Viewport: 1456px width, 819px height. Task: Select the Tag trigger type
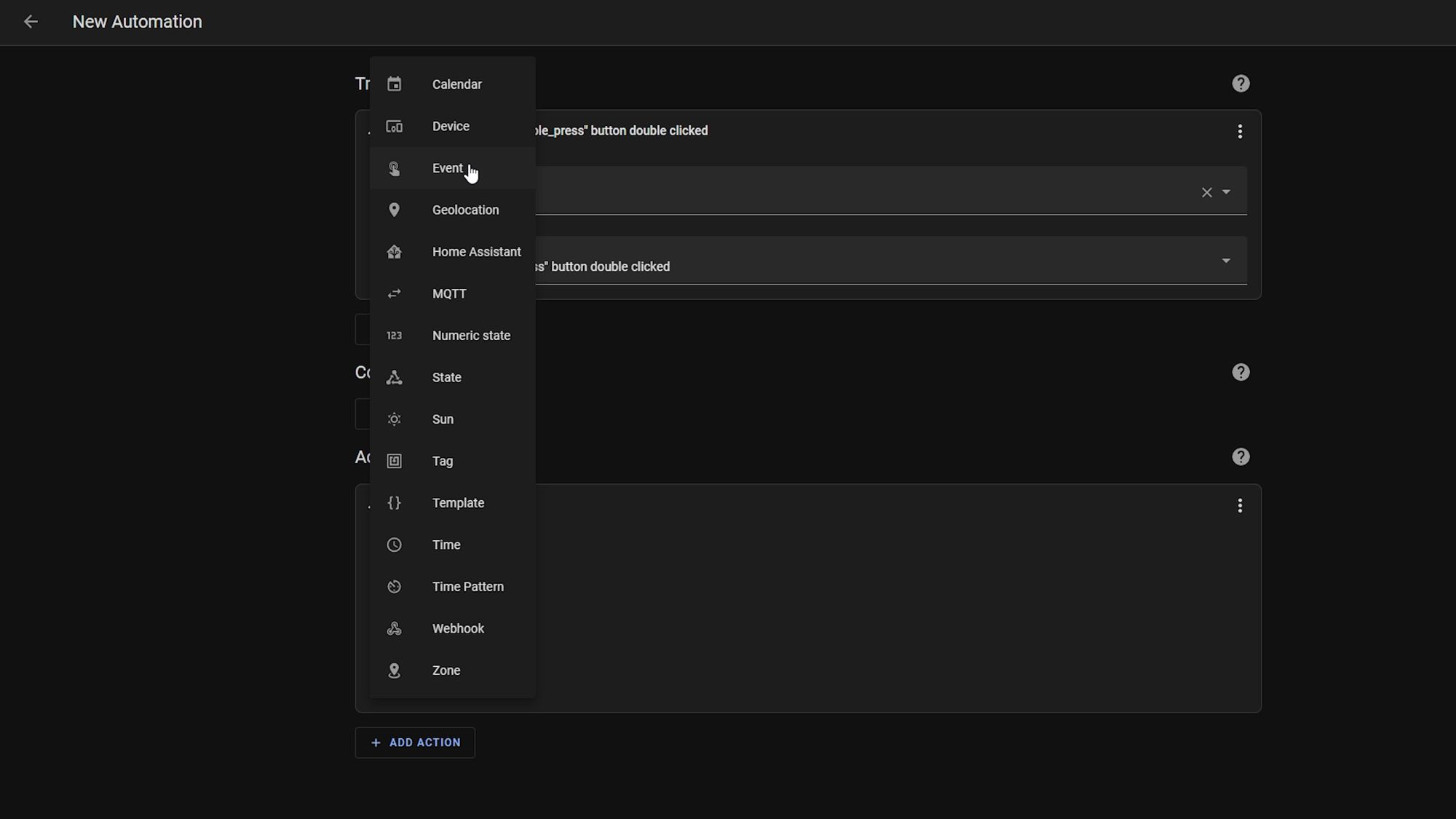point(442,460)
